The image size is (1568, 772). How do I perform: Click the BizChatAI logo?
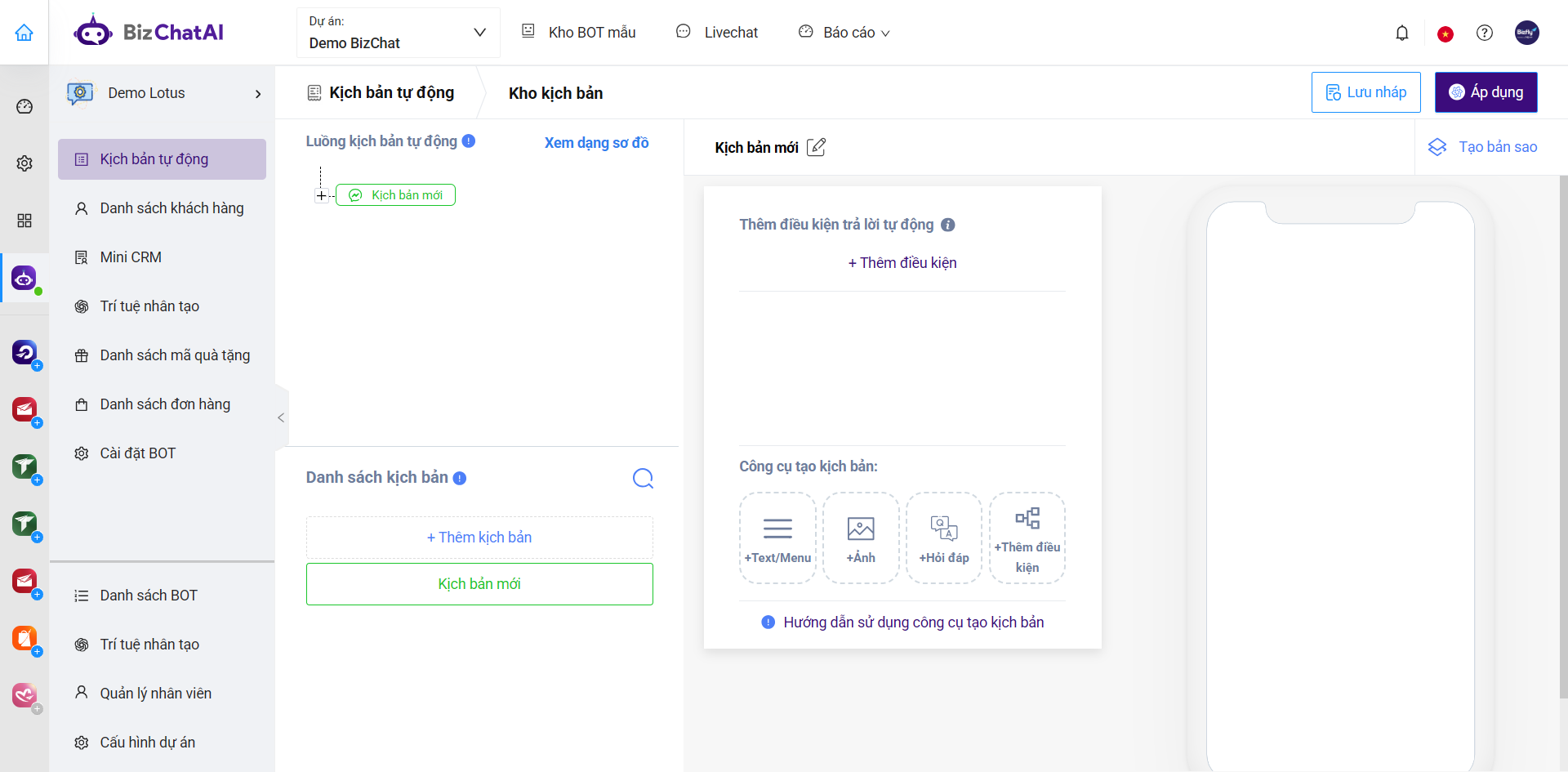(x=149, y=32)
